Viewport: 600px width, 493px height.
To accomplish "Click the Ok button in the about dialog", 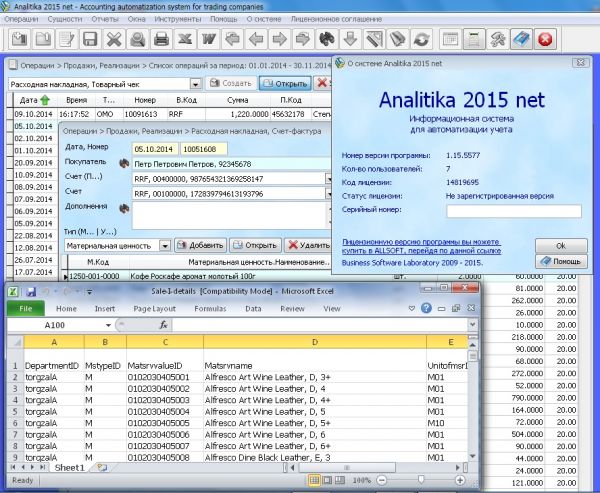I will click(x=561, y=246).
